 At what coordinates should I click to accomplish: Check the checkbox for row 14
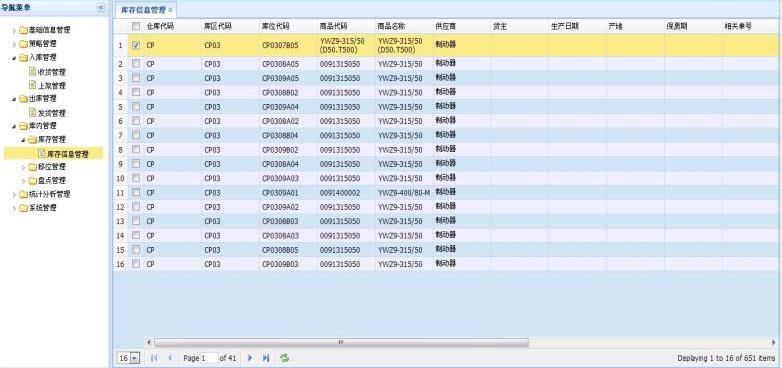(x=136, y=235)
